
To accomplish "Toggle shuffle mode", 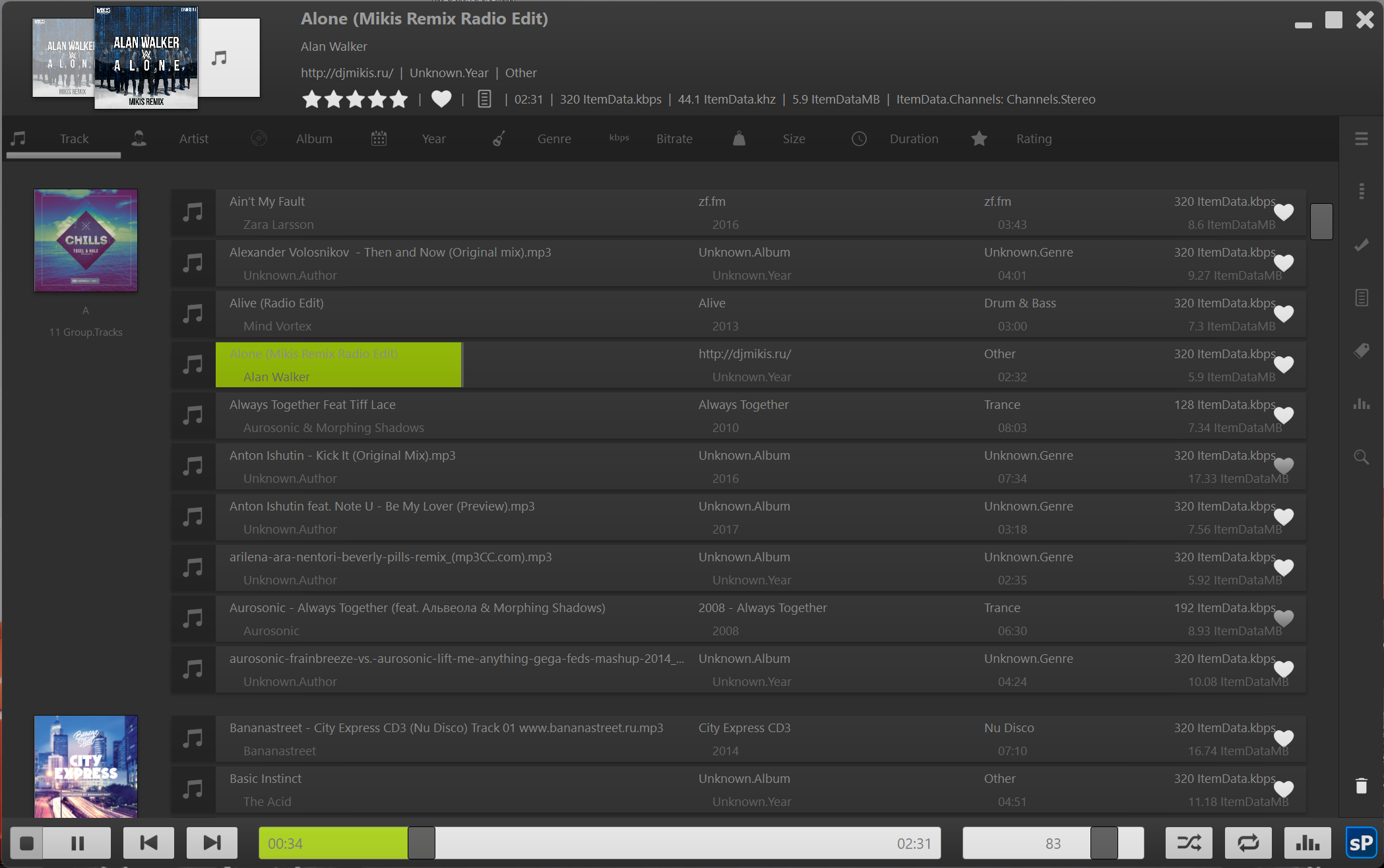I will pyautogui.click(x=1189, y=843).
